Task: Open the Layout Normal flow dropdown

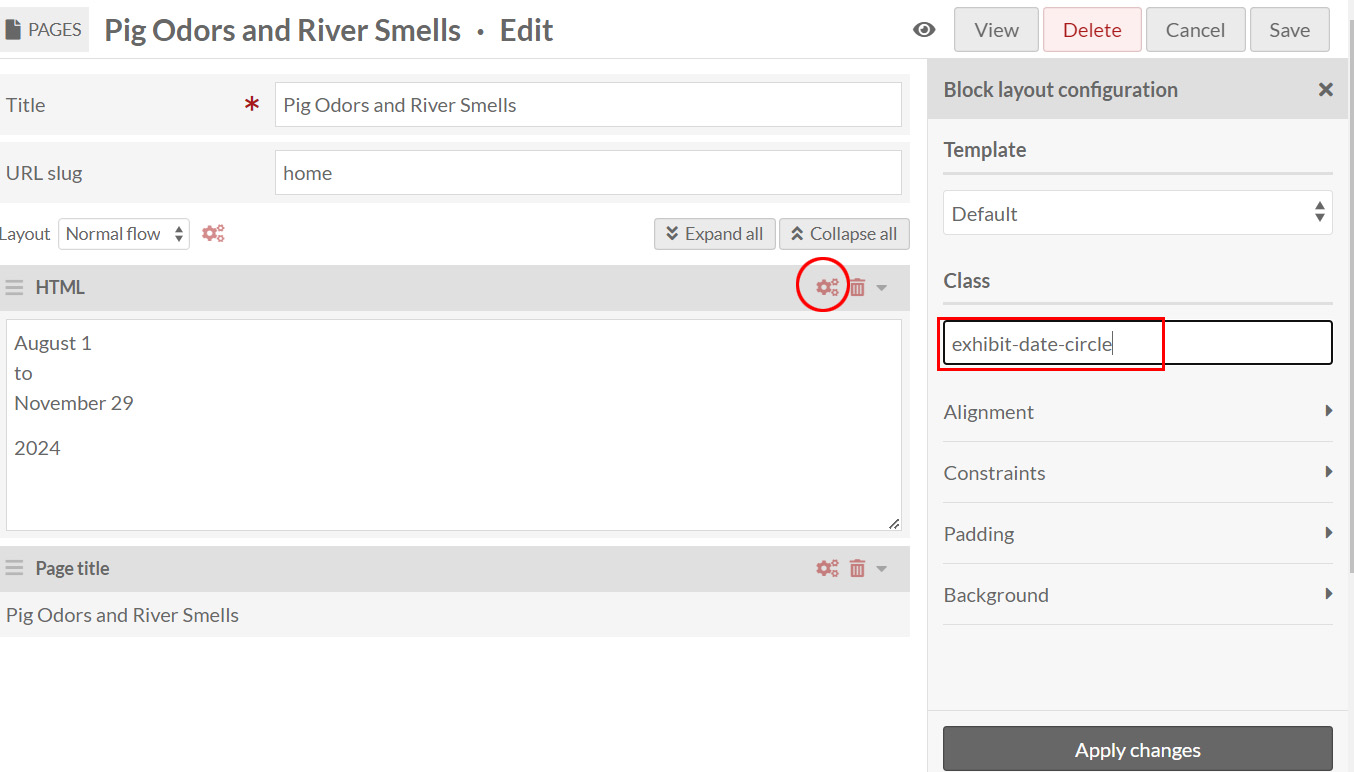Action: (x=124, y=234)
